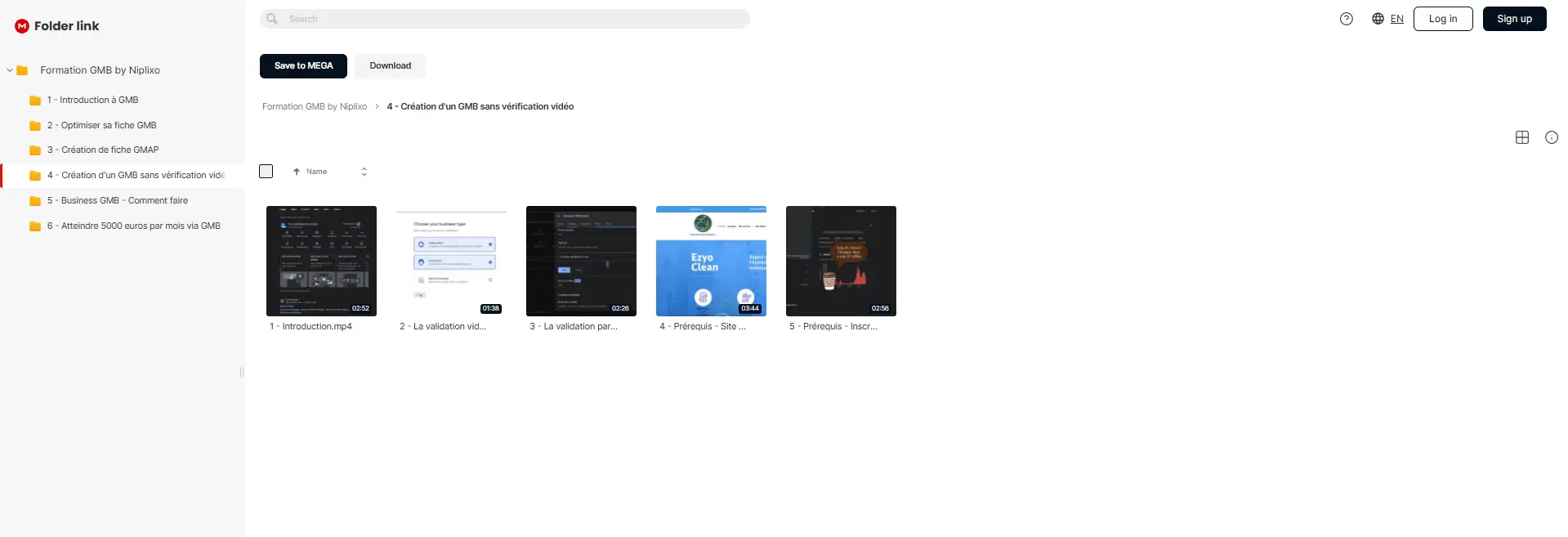Open the help question mark icon
The width and height of the screenshot is (1568, 537).
pyautogui.click(x=1347, y=19)
